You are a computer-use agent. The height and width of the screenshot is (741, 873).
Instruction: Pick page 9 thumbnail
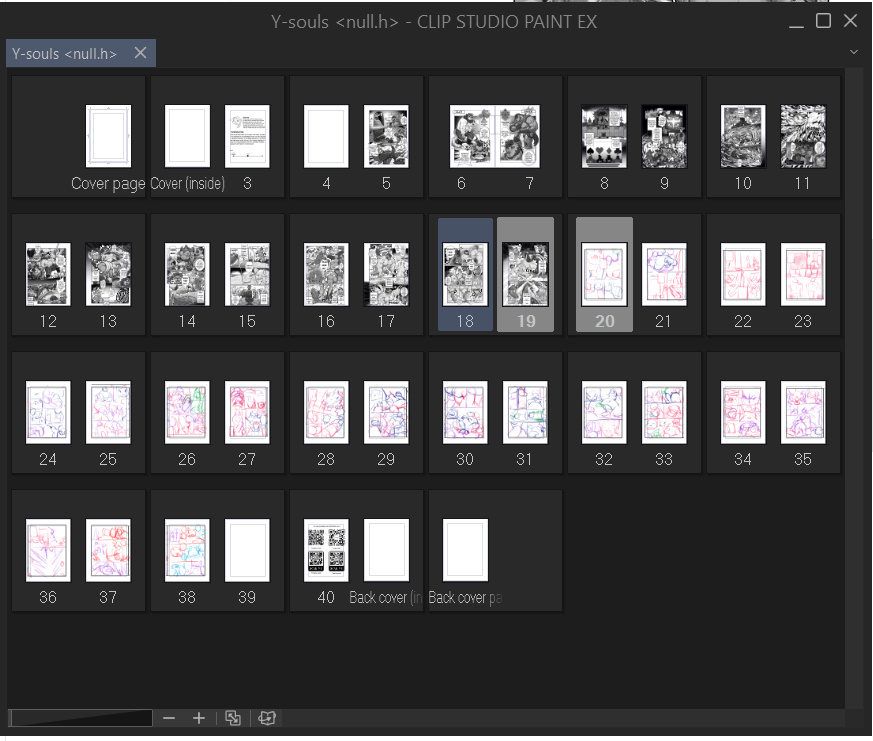coord(664,136)
